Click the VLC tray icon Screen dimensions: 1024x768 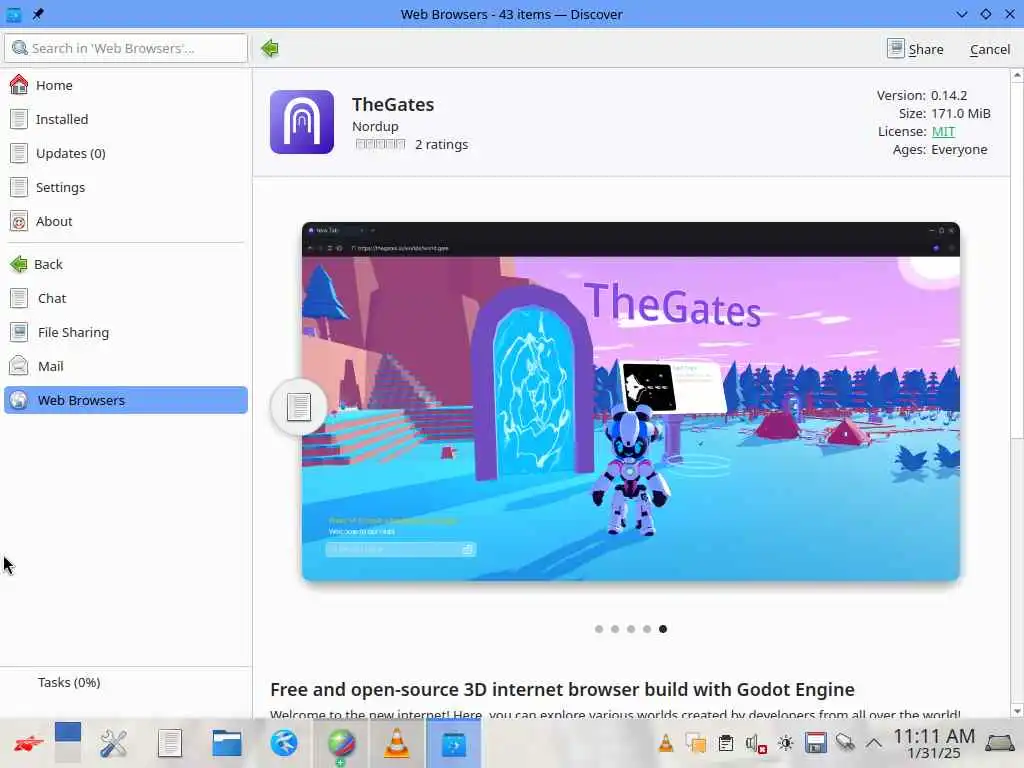coord(665,743)
